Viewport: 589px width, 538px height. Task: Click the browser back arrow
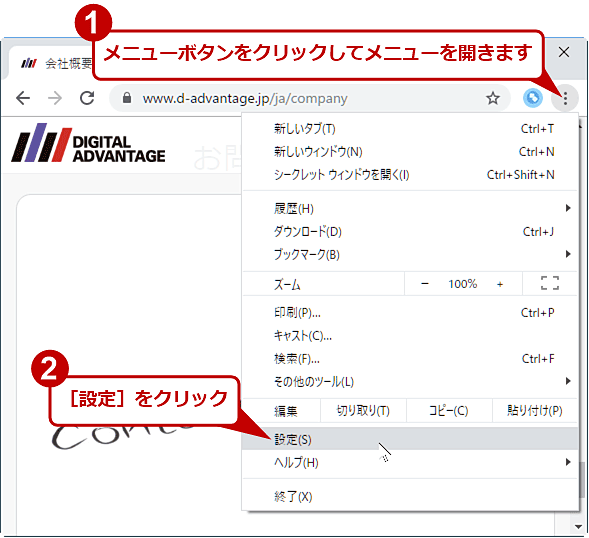coord(23,98)
